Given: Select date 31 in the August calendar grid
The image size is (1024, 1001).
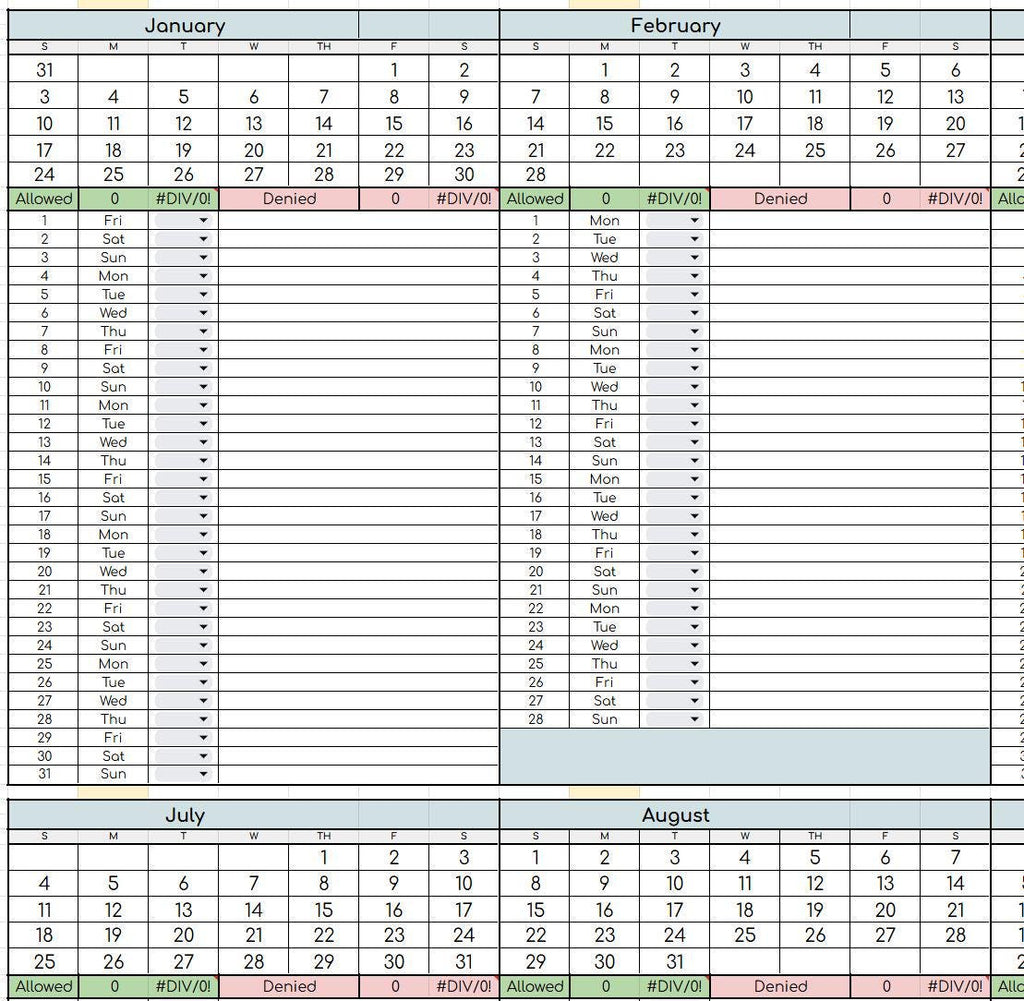Looking at the screenshot, I should pos(675,961).
